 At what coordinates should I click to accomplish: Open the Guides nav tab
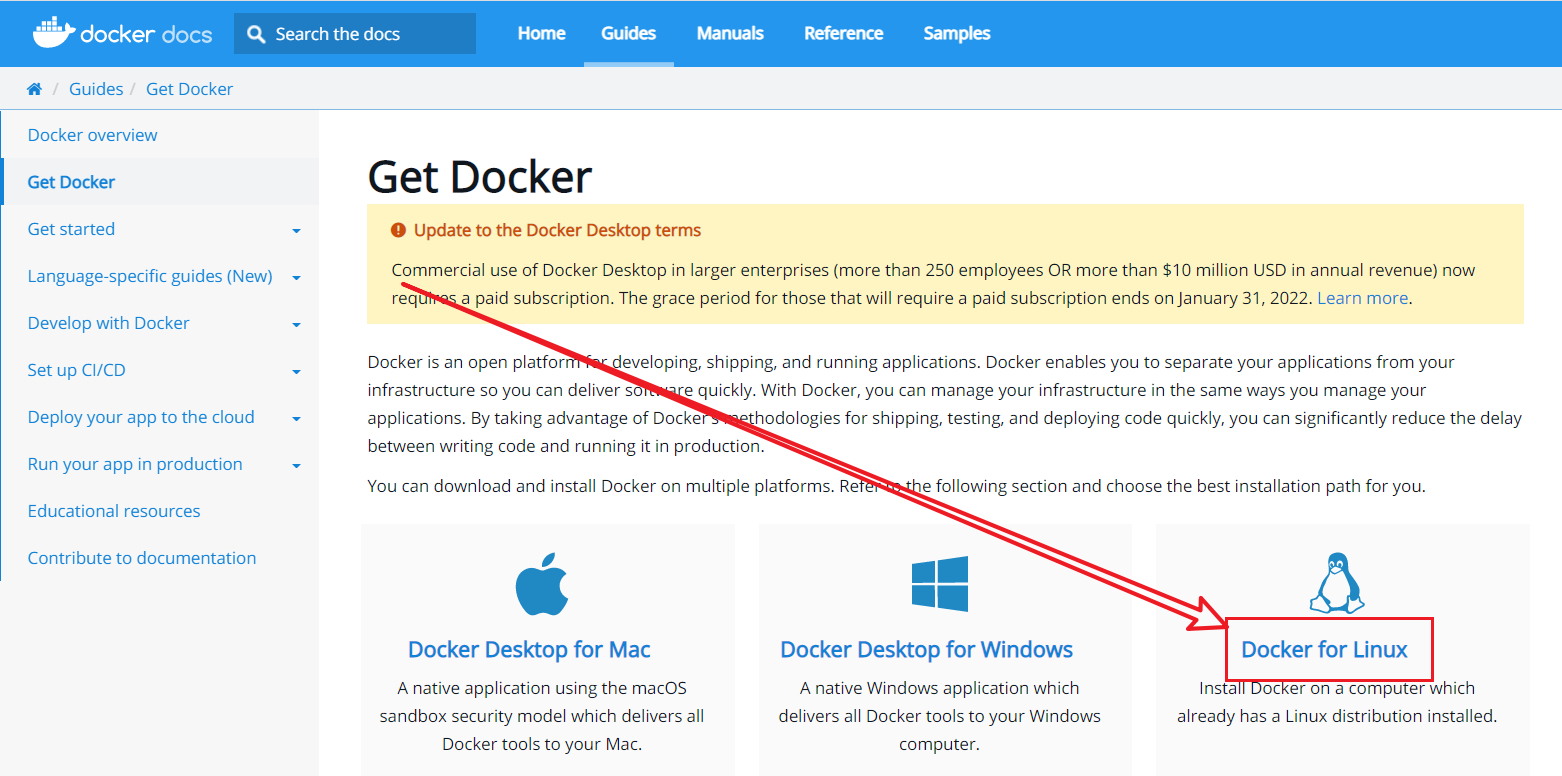pyautogui.click(x=629, y=33)
